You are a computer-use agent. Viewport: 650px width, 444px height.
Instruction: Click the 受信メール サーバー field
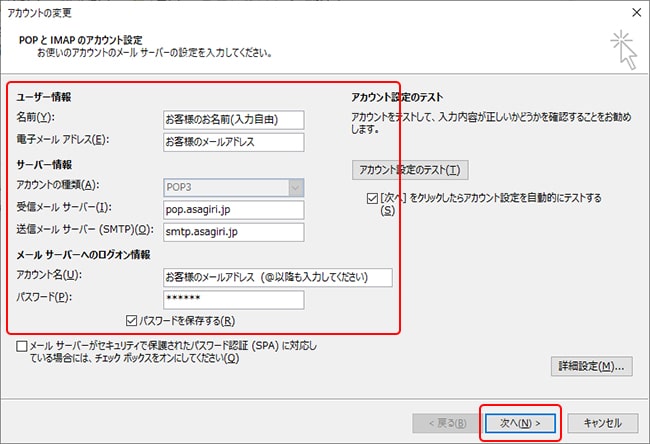[x=233, y=210]
